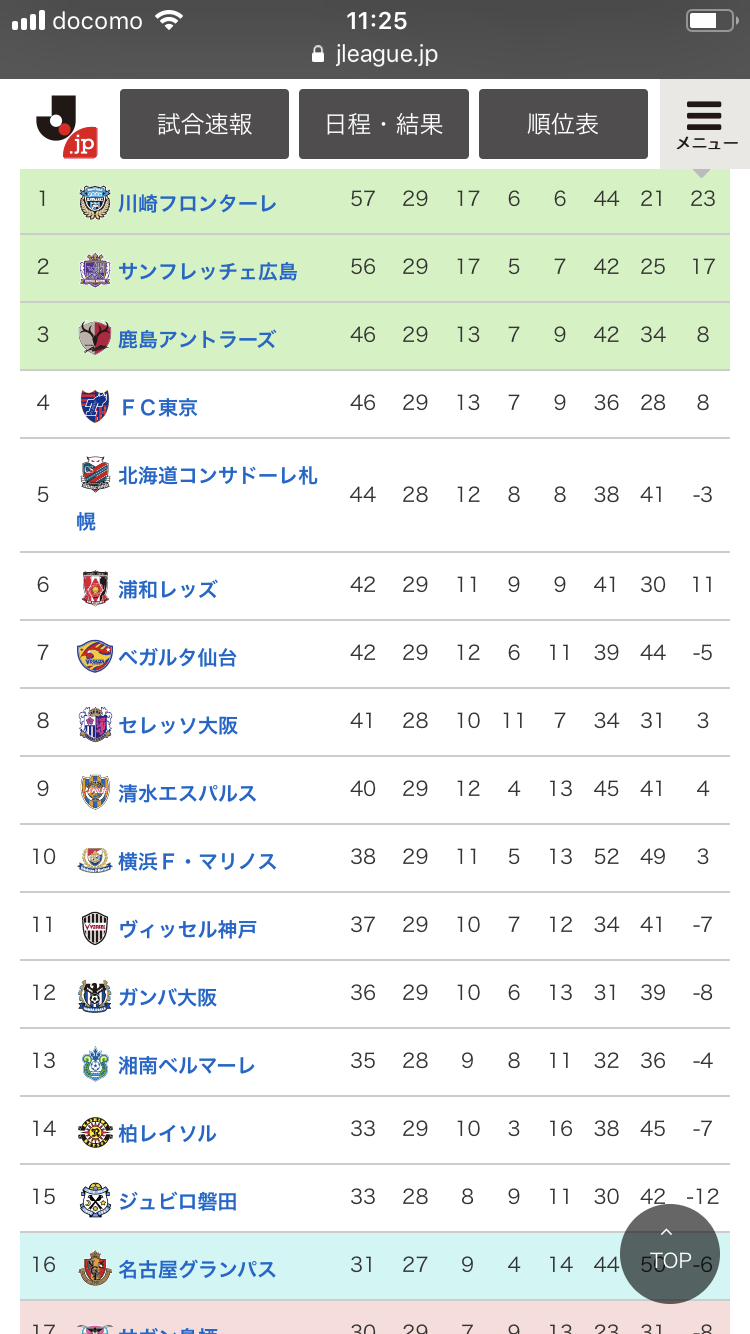Click the Urawa Reds club crest

95,588
